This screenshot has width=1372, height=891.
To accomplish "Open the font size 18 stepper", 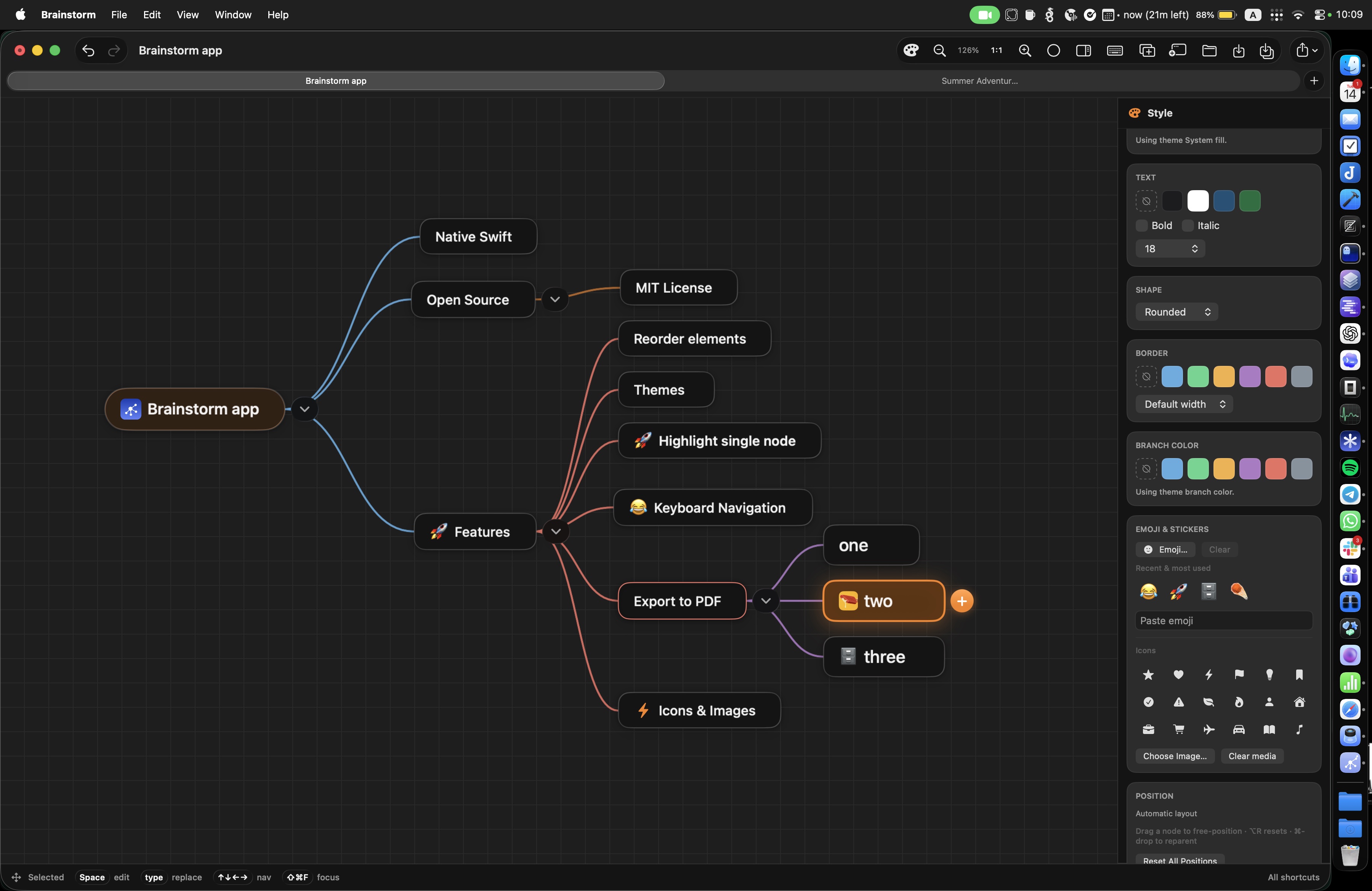I will (x=1170, y=249).
